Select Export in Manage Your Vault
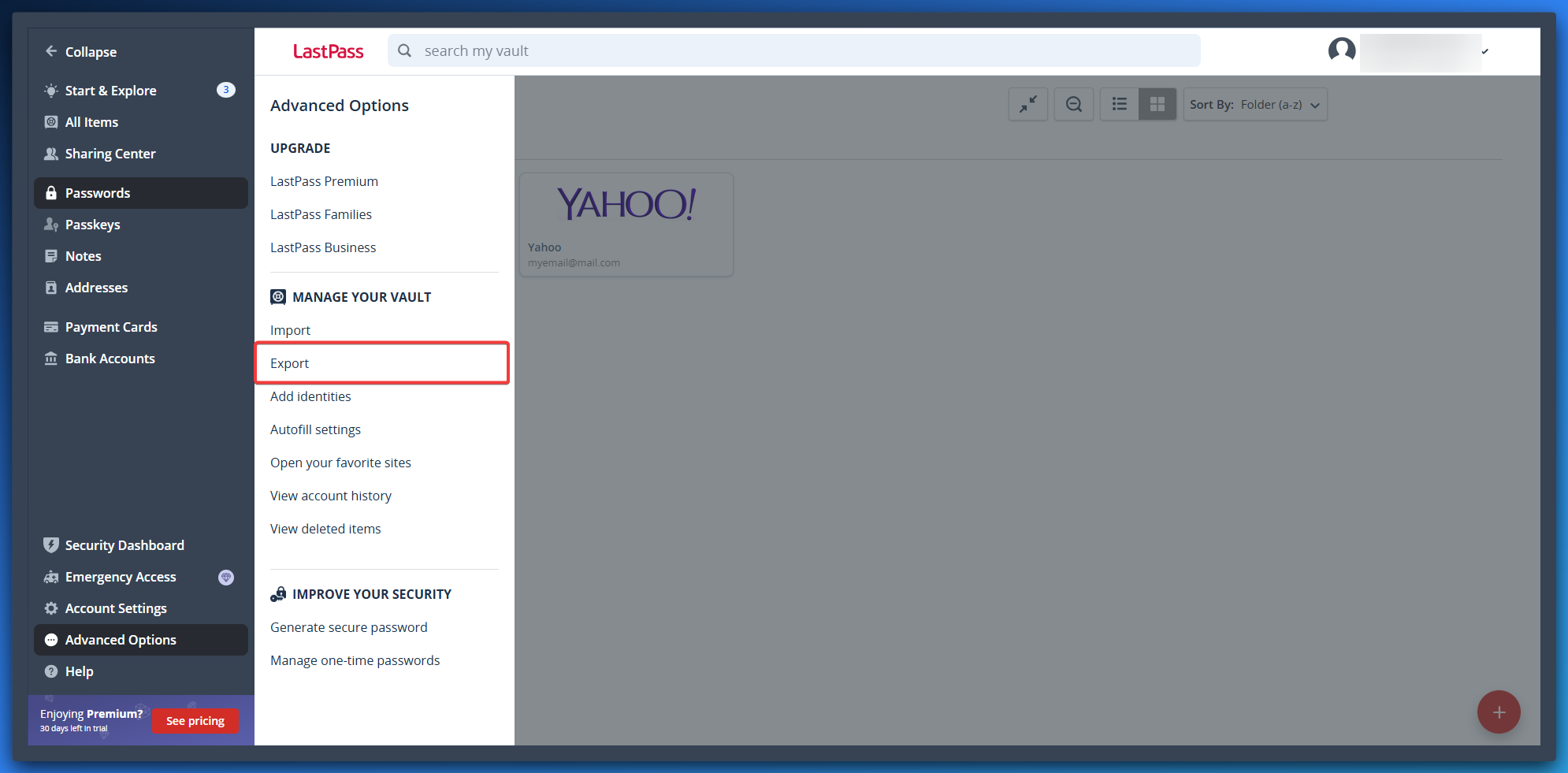This screenshot has height=773, width=1568. 290,363
